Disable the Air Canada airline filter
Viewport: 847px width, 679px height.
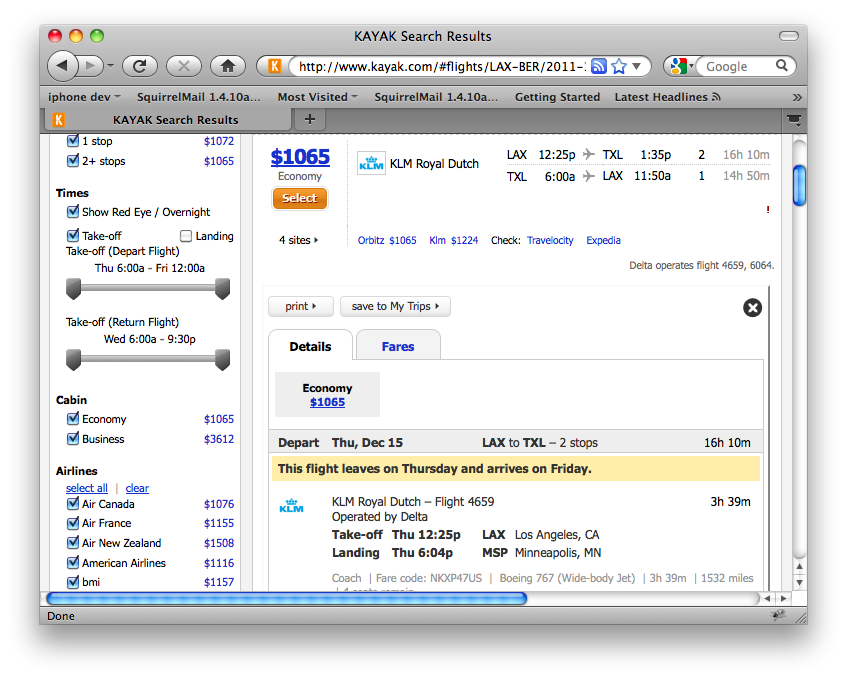[73, 504]
